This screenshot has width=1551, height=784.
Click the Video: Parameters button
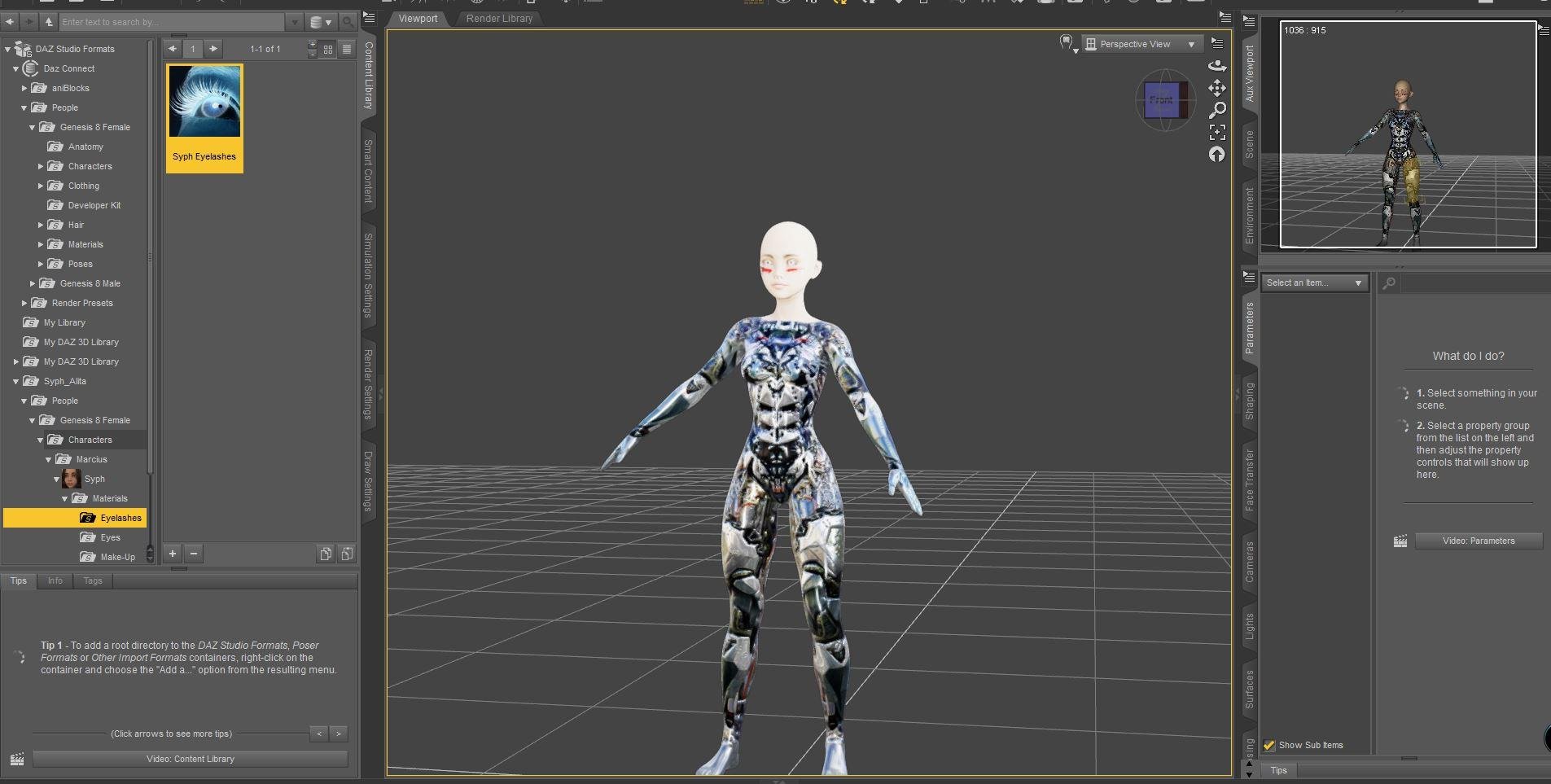pyautogui.click(x=1479, y=541)
